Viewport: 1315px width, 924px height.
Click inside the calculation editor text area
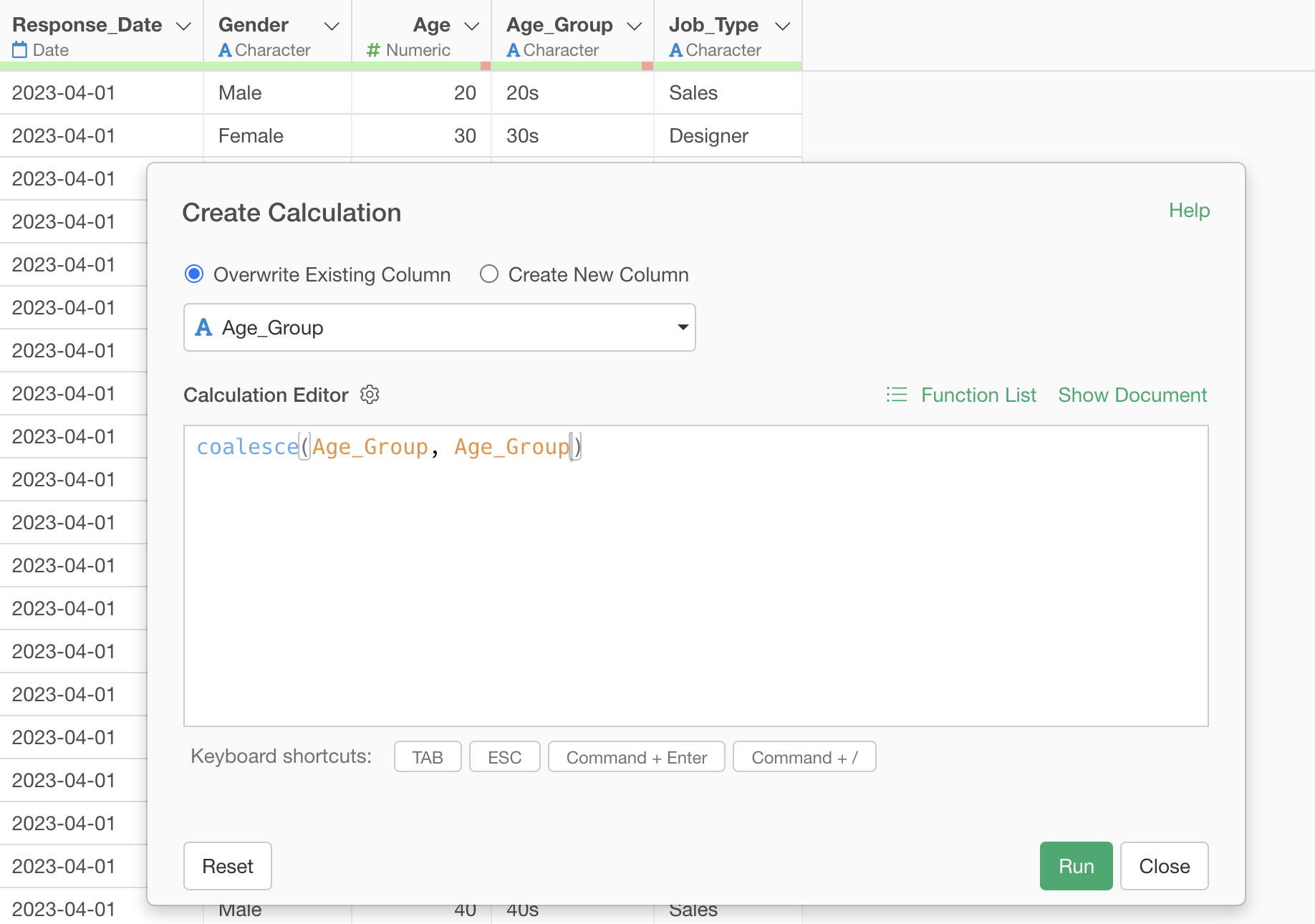coord(695,587)
